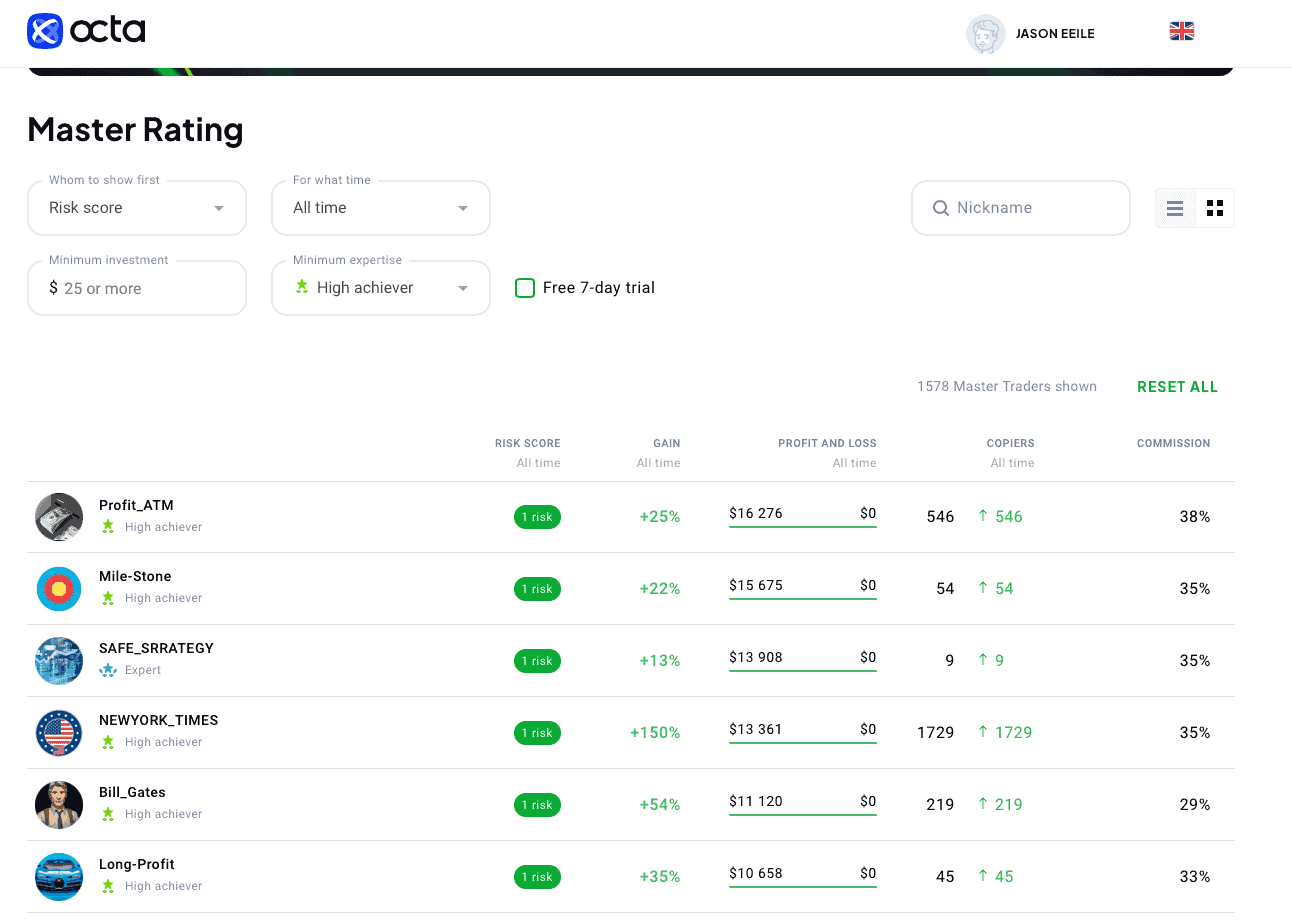Viewport: 1292px width, 922px height.
Task: Sort by the GAIN column header
Action: 666,443
